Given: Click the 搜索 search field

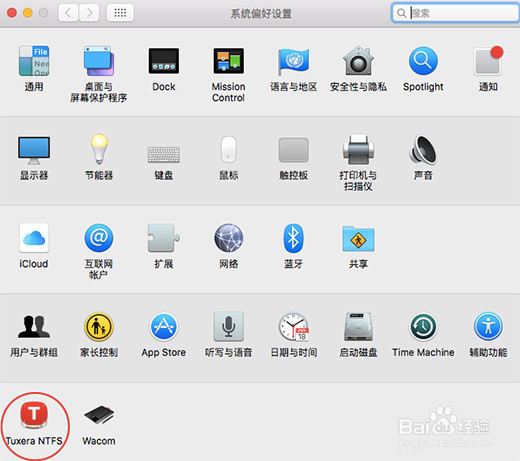Looking at the screenshot, I should click(x=455, y=13).
